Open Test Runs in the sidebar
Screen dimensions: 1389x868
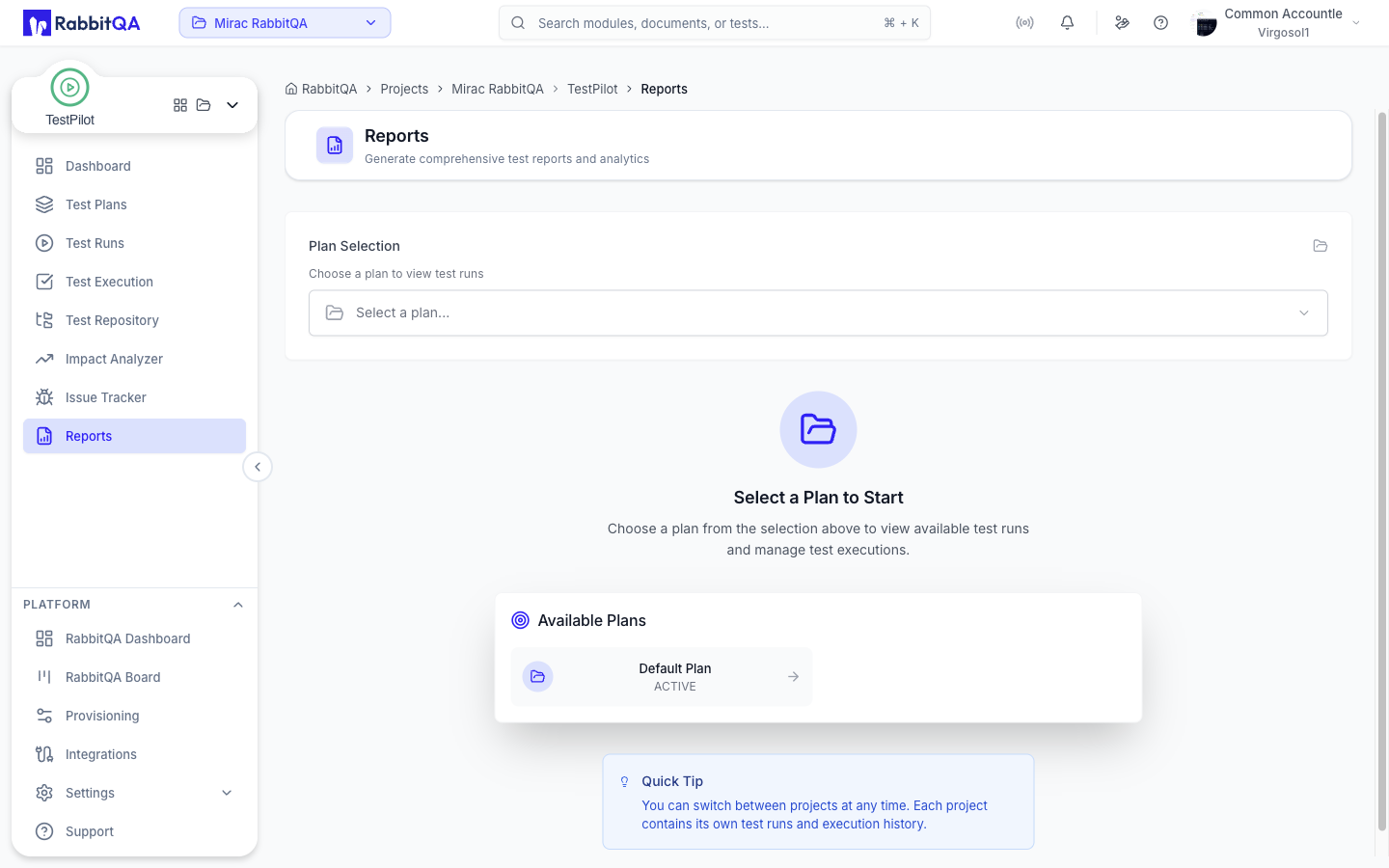coord(134,243)
